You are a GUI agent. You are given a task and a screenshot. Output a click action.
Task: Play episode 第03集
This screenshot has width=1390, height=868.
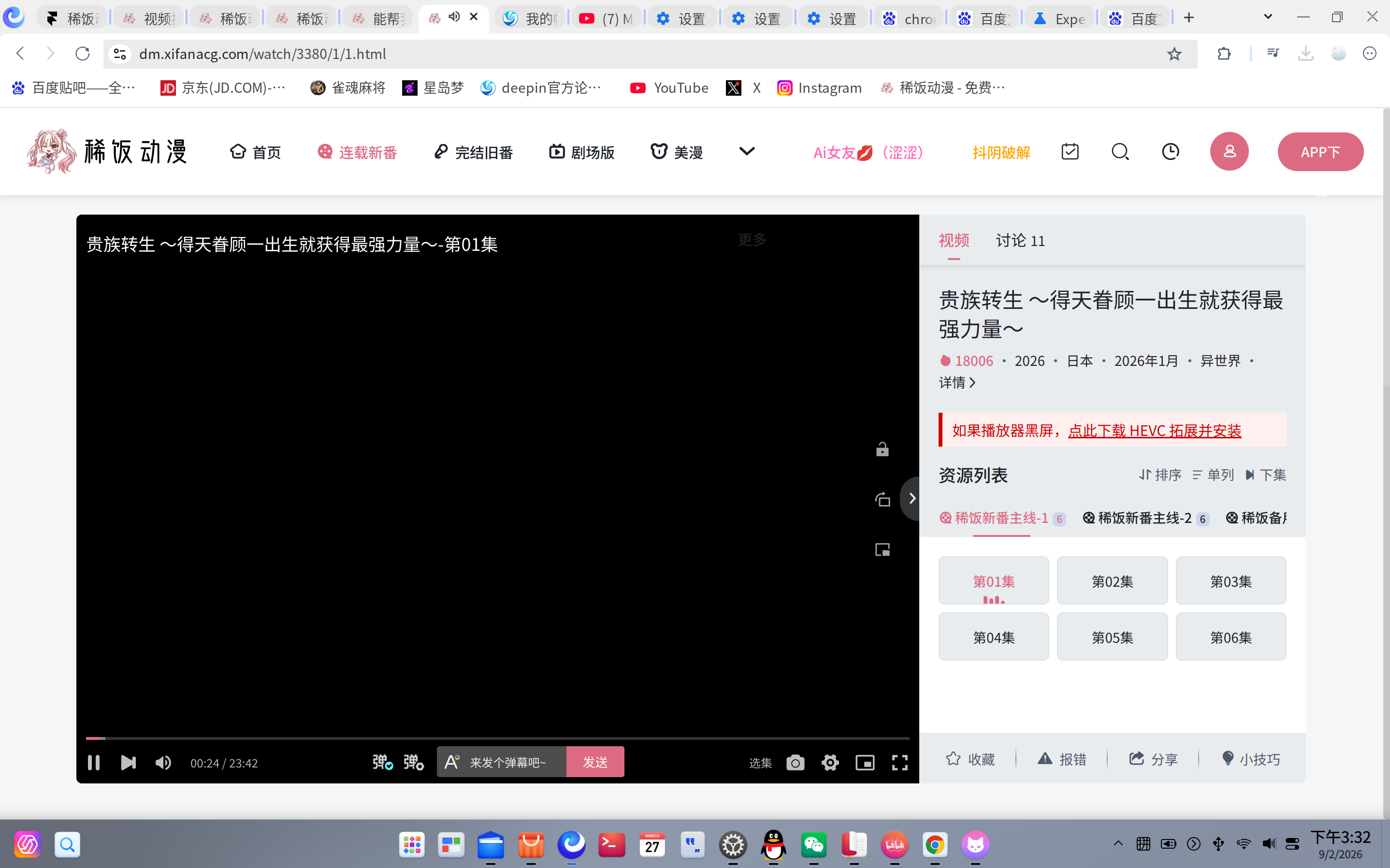tap(1231, 580)
